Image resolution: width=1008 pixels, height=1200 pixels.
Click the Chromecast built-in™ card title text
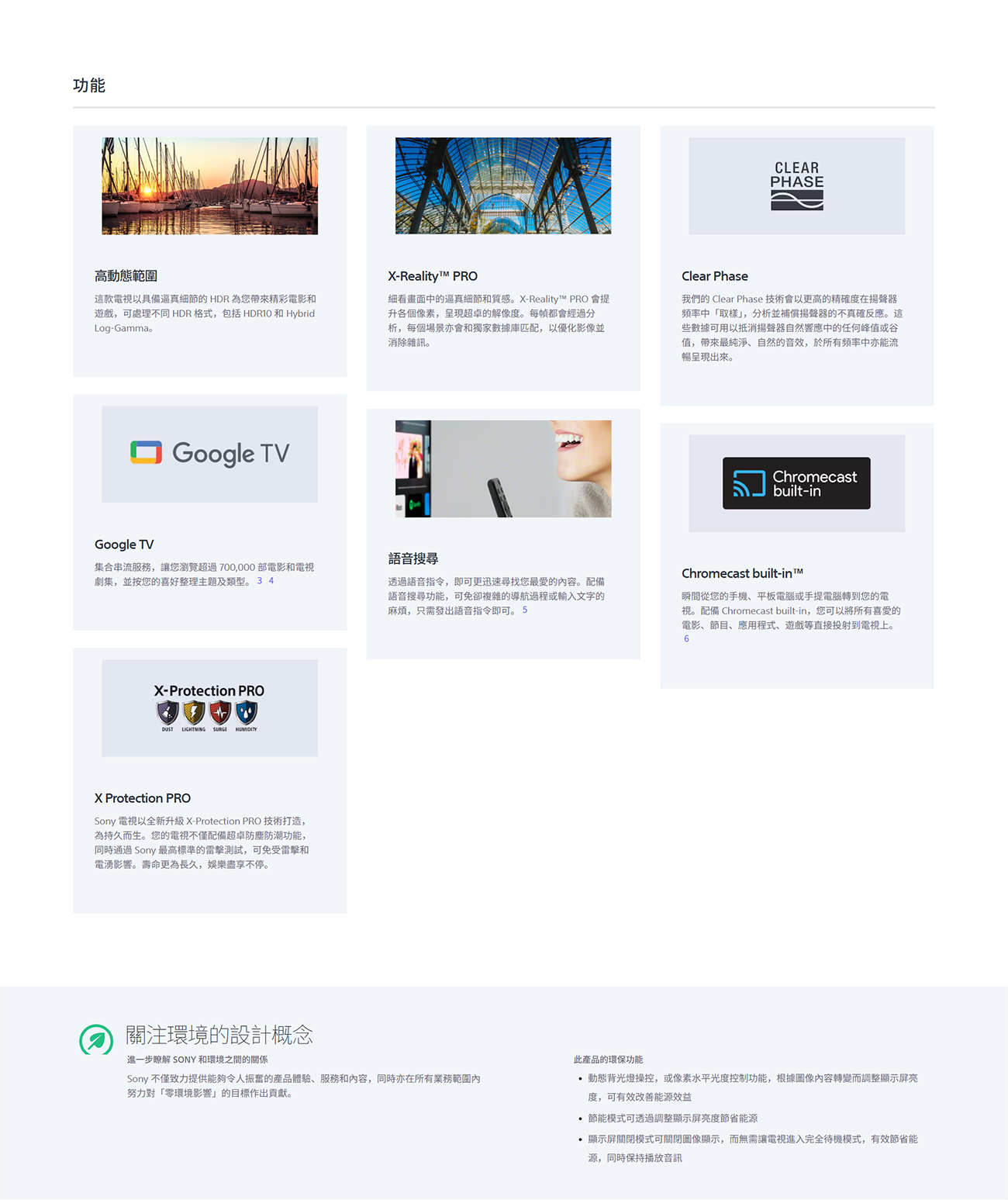[742, 573]
